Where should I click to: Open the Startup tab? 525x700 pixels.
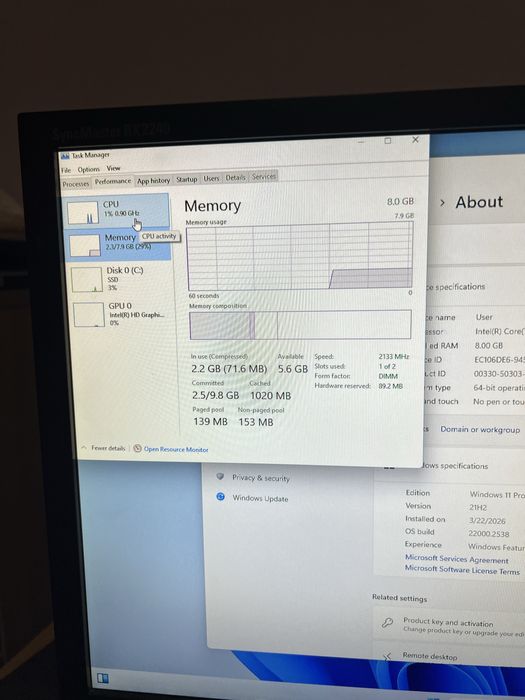(187, 179)
